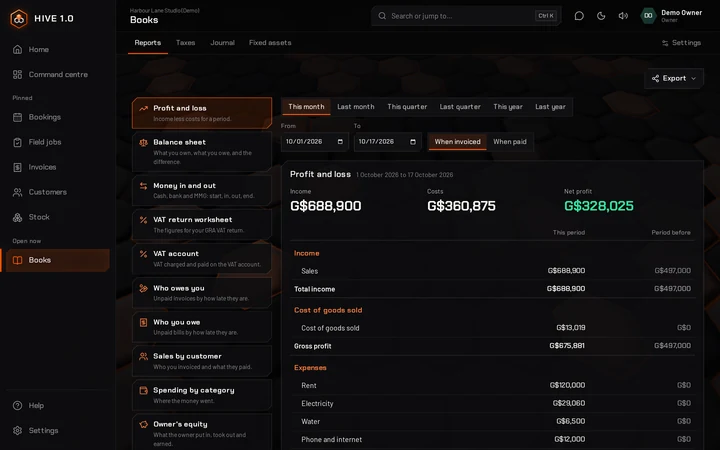Click the Owner's equity icon
Viewport: 720px width, 450px height.
point(143,424)
